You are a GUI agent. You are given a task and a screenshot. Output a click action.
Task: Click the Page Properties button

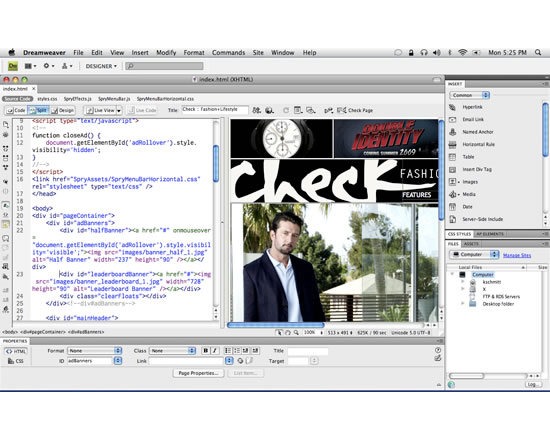click(198, 373)
